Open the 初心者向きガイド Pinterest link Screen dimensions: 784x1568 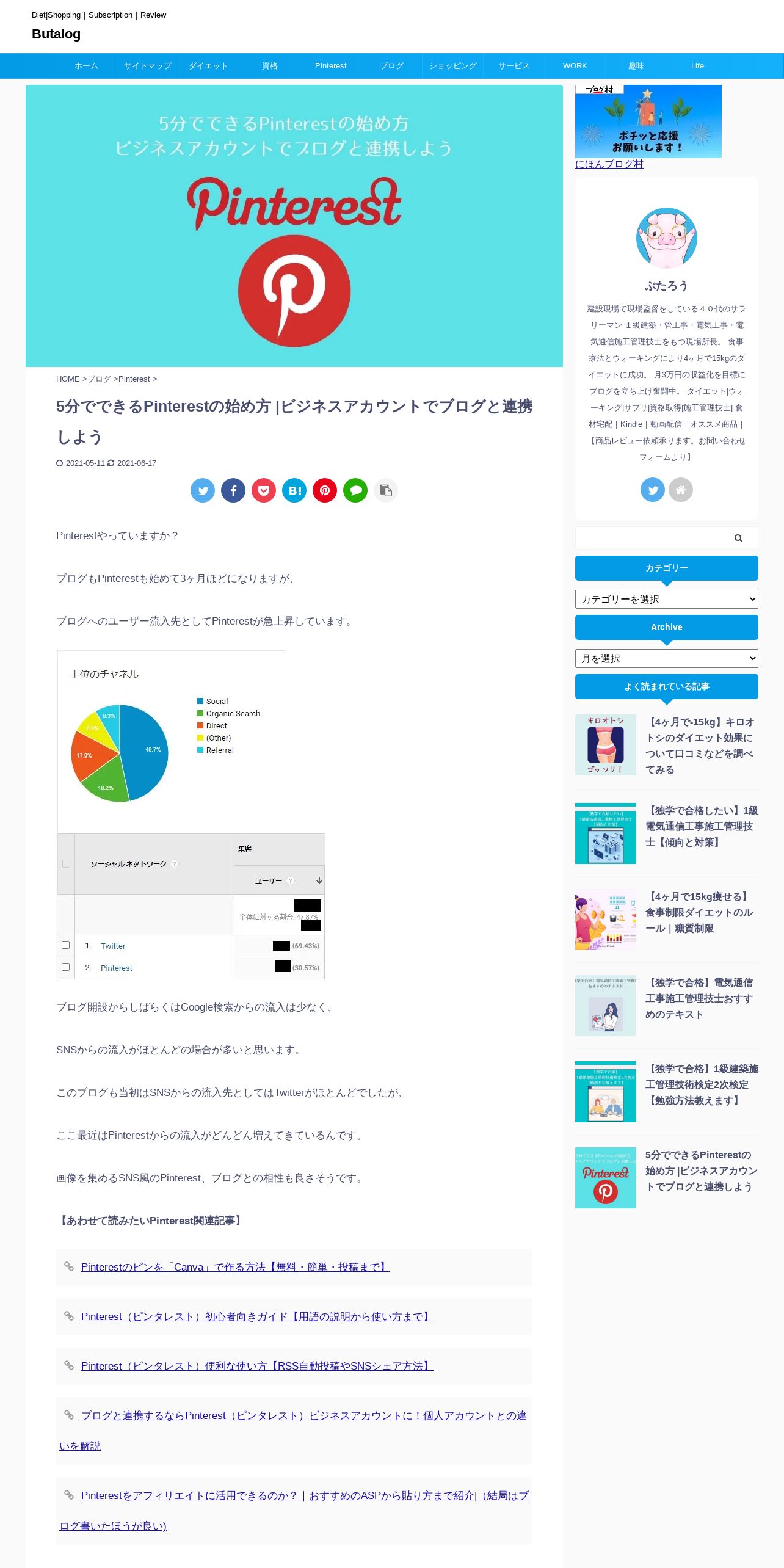[257, 1316]
